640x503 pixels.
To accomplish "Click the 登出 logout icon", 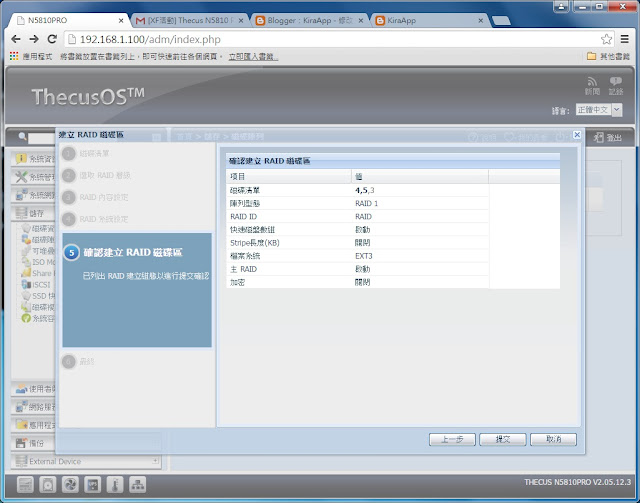I will [x=598, y=137].
